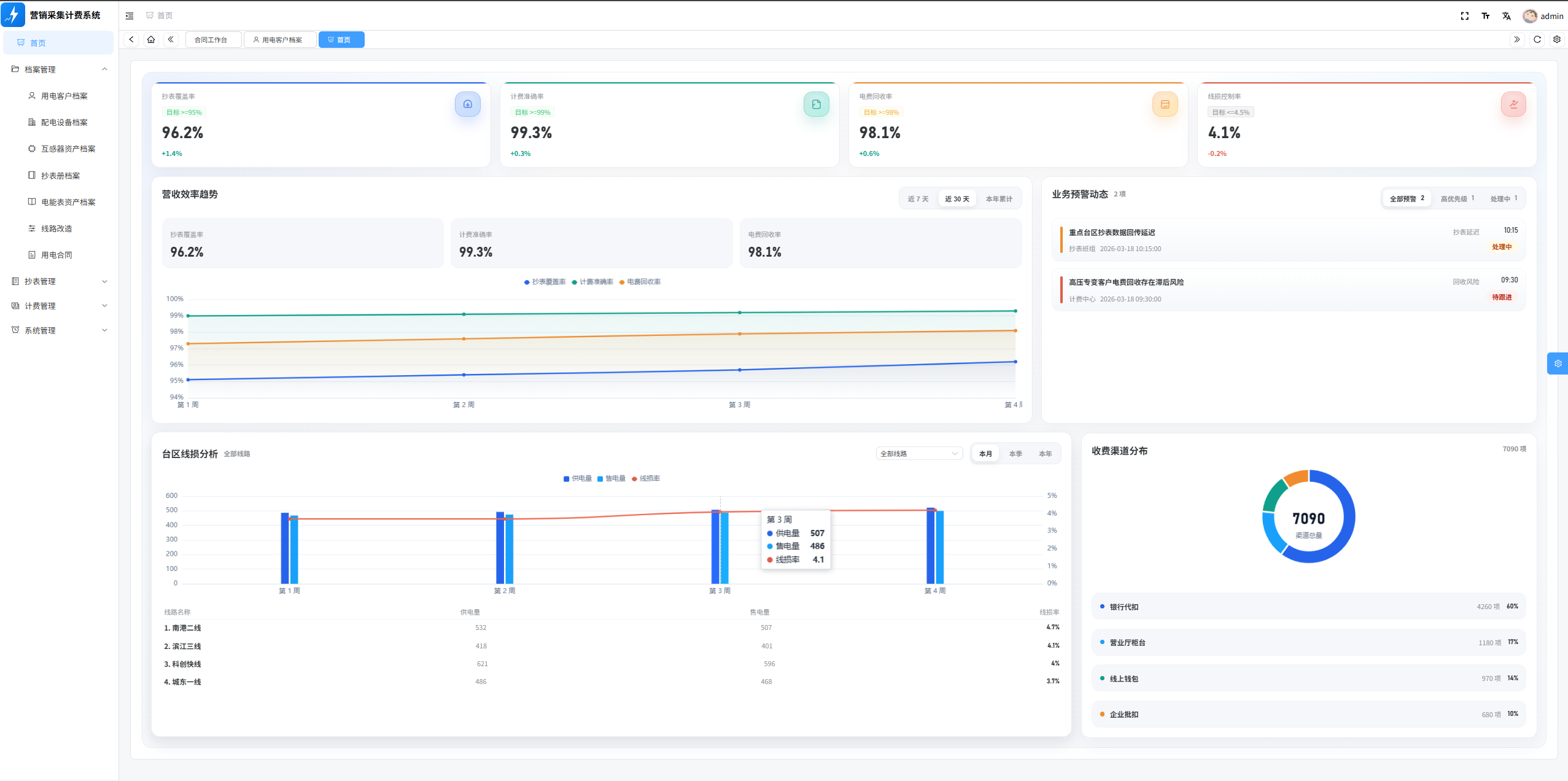
Task: Open the language translation icon
Action: (1507, 16)
